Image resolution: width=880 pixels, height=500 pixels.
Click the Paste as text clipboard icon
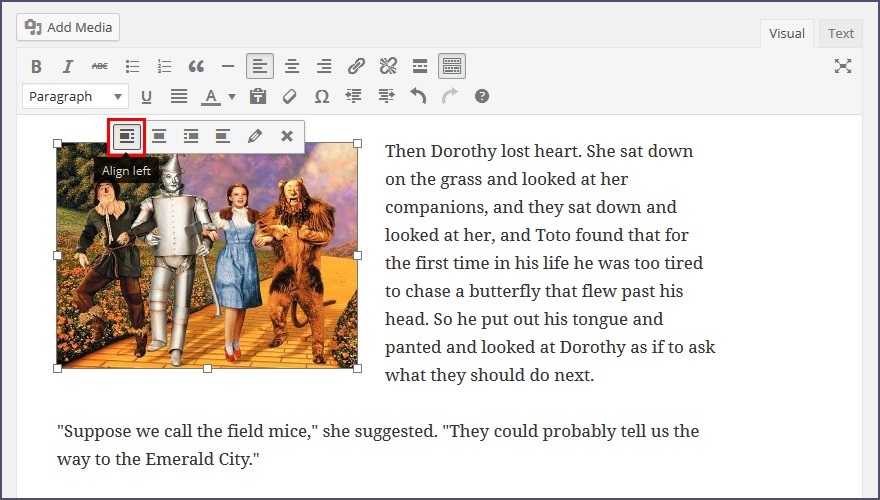(258, 97)
